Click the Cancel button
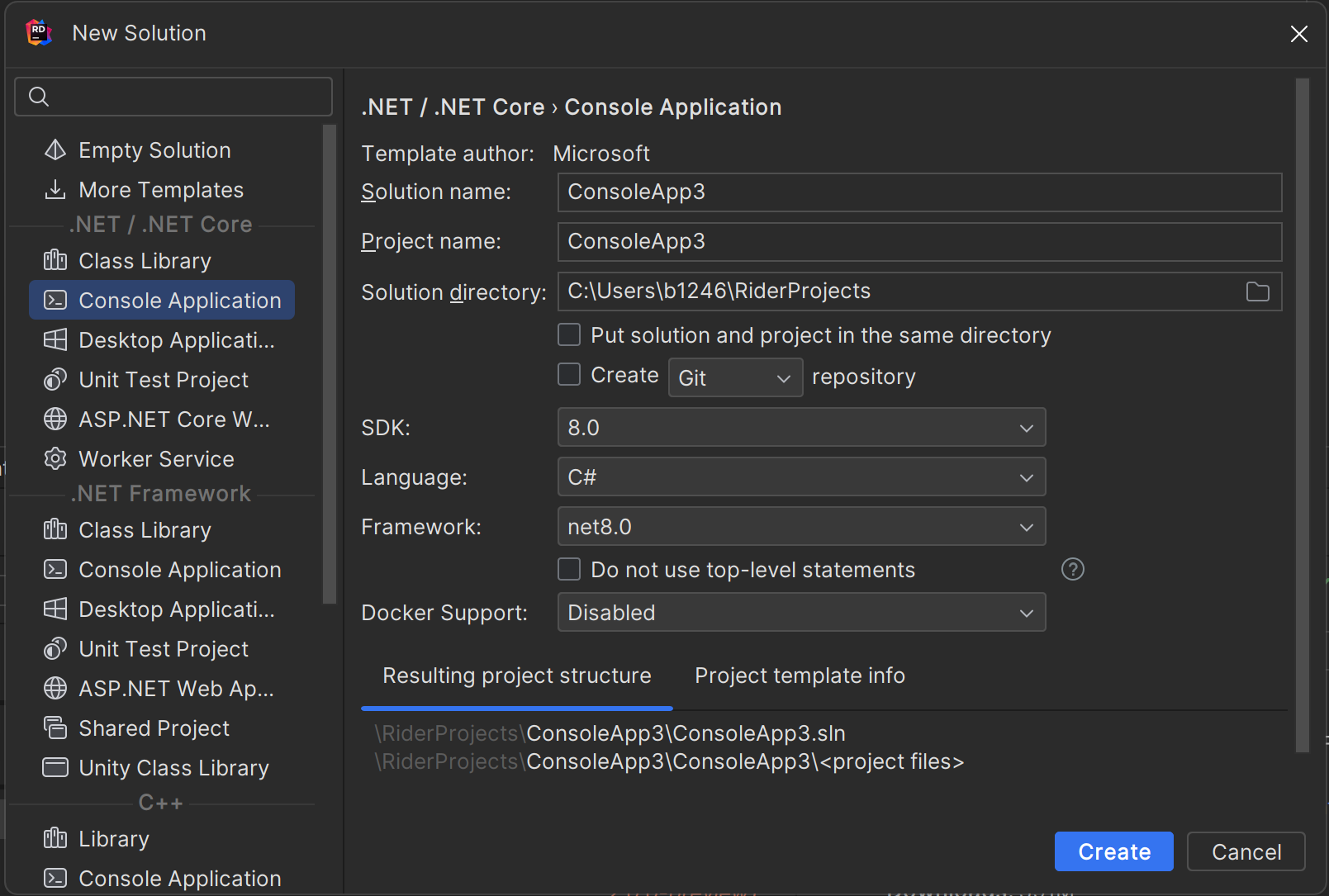 1246,851
